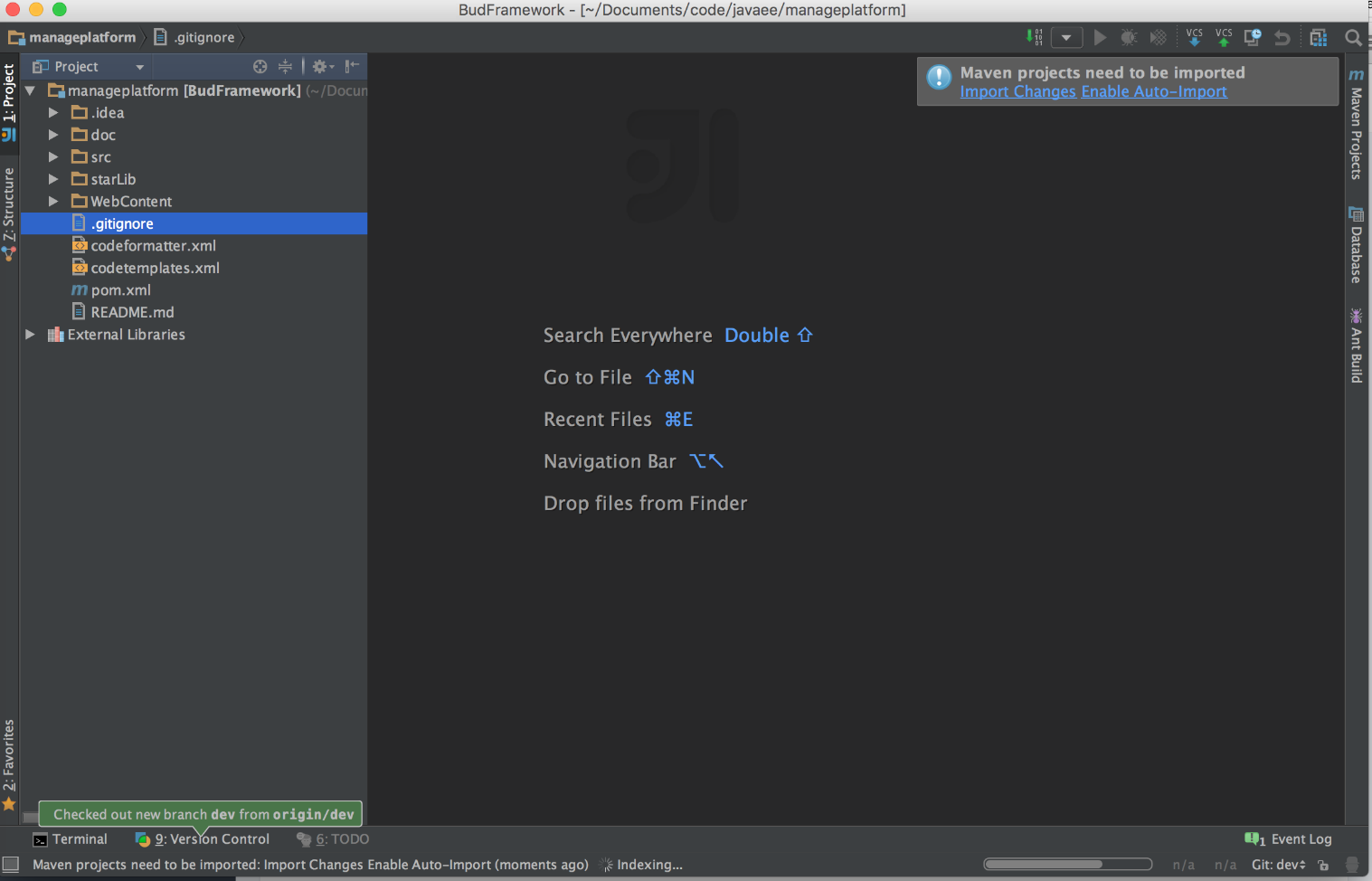Select README.md in project tree

click(x=194, y=312)
